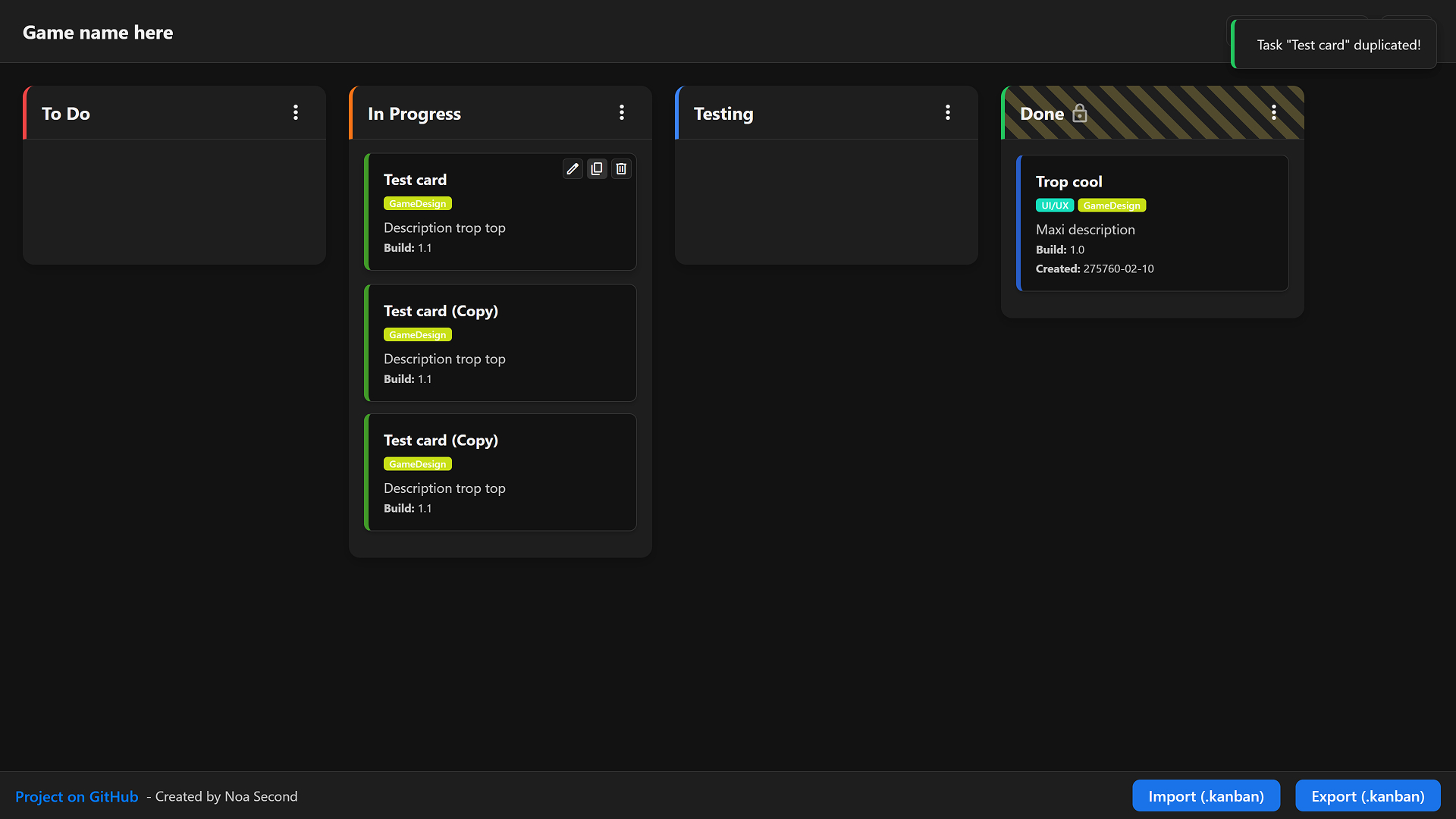This screenshot has height=819, width=1456.
Task: Click the Game name here title
Action: pos(98,33)
